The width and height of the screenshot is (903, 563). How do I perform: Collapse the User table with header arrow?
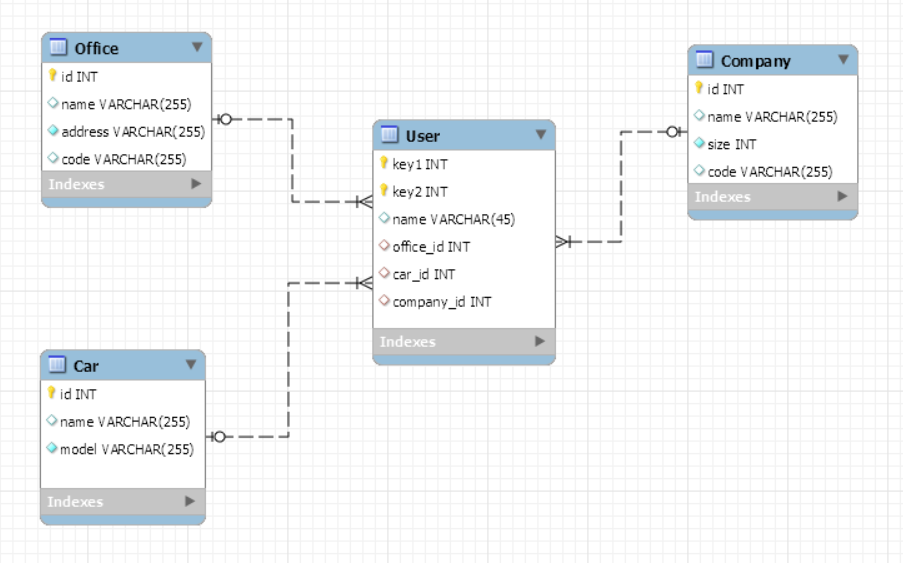click(540, 134)
